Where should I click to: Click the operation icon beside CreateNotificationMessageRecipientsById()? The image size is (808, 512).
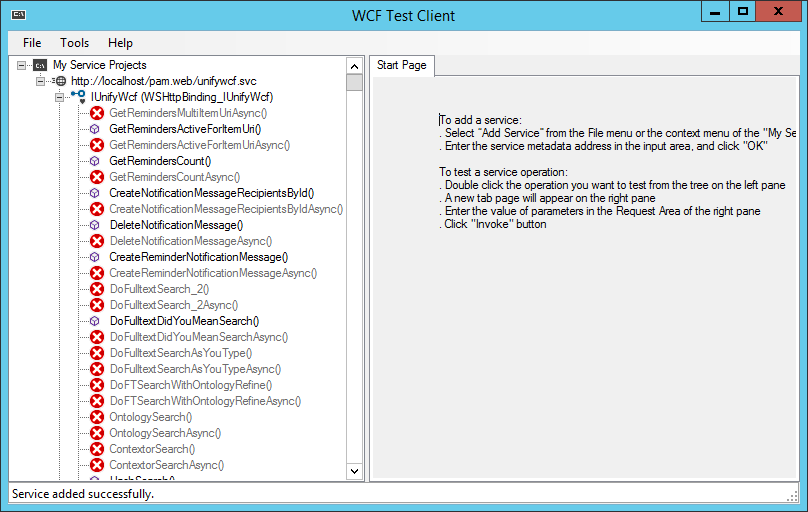pos(95,193)
